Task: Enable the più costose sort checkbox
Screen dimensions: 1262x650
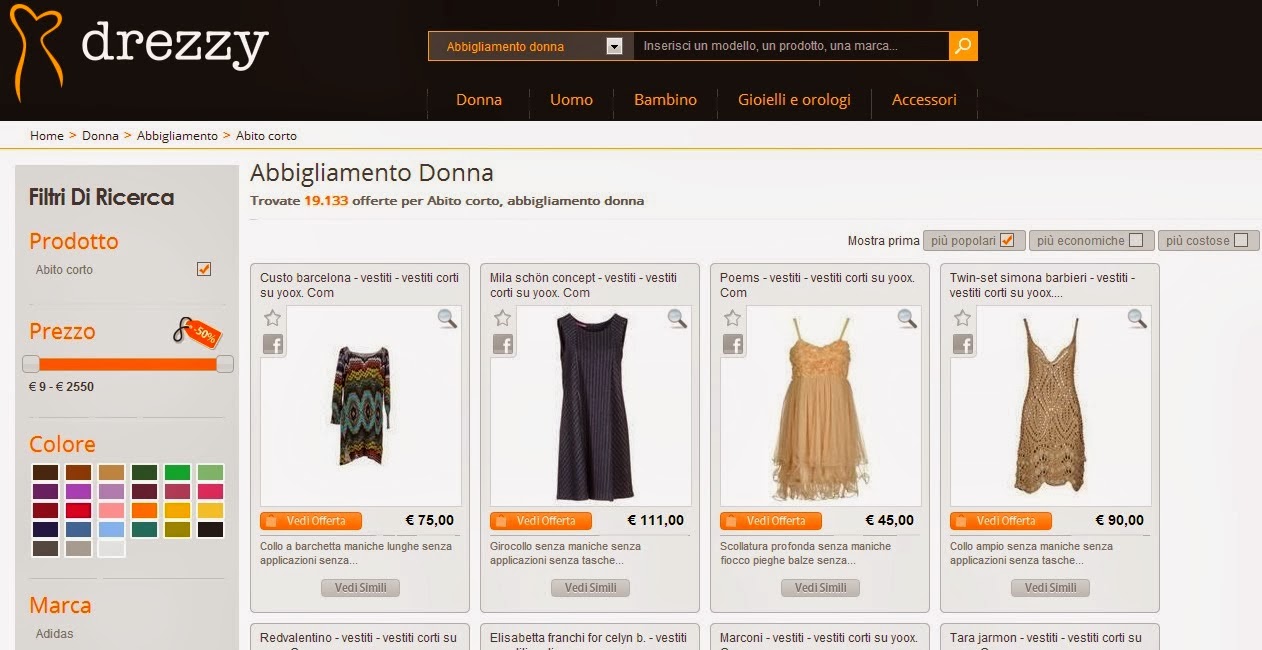Action: [1241, 240]
